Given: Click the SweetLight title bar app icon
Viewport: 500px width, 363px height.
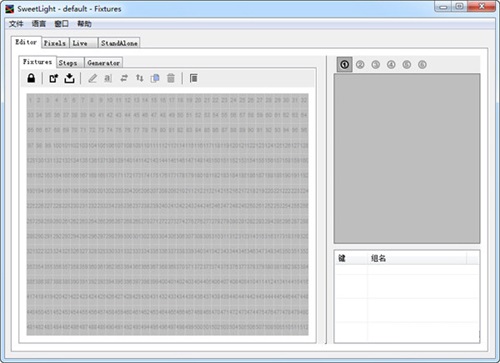Looking at the screenshot, I should (10, 9).
